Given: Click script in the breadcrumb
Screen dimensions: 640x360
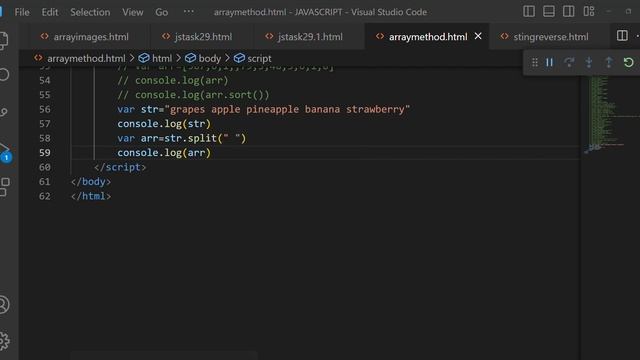Looking at the screenshot, I should click(x=259, y=58).
